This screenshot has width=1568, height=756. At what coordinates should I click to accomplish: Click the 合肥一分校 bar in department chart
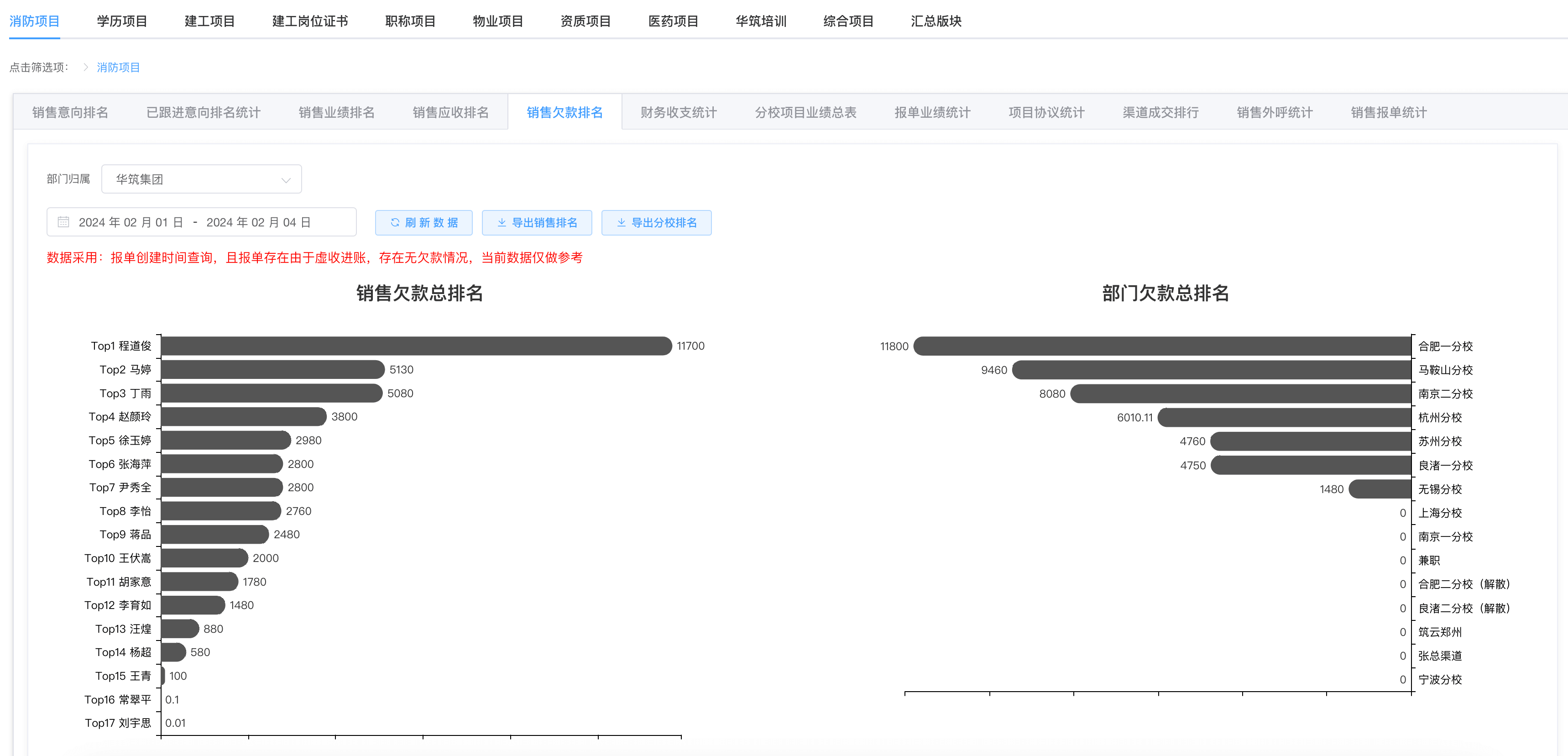[x=1163, y=346]
